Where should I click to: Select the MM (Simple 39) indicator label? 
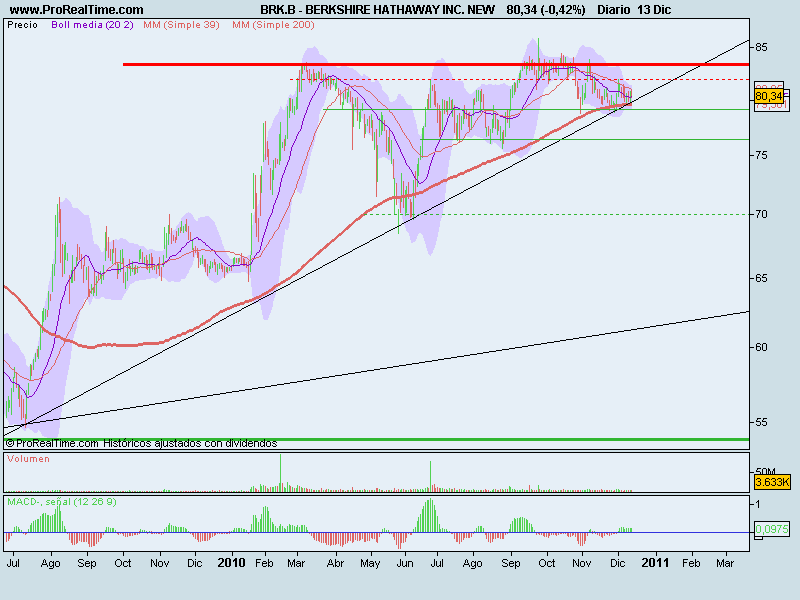[181, 25]
